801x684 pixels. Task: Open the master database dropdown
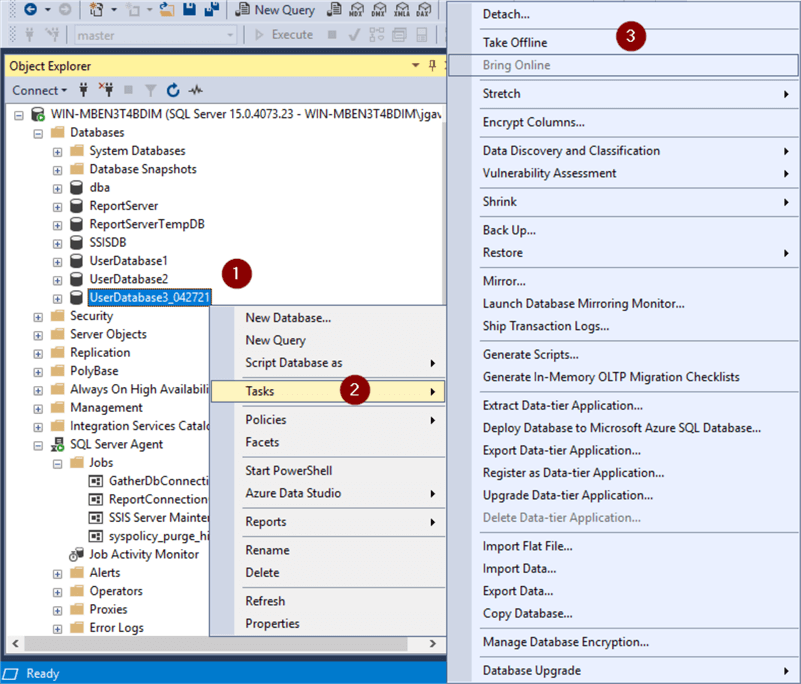(232, 35)
